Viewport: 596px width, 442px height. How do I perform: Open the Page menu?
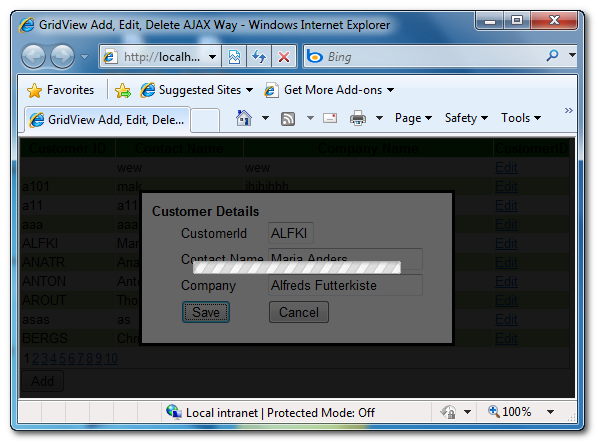pos(413,118)
